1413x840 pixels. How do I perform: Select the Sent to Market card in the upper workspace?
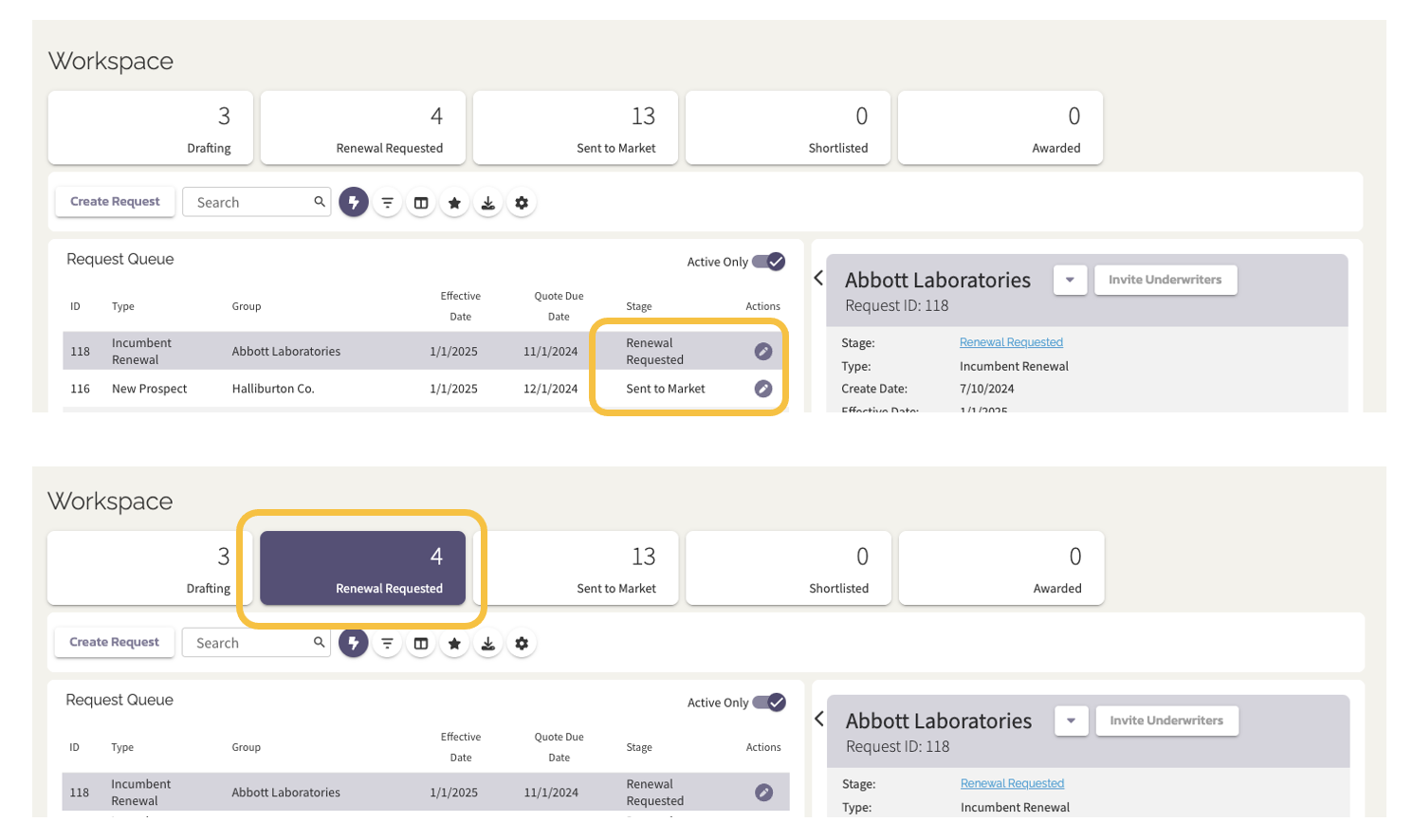click(576, 128)
